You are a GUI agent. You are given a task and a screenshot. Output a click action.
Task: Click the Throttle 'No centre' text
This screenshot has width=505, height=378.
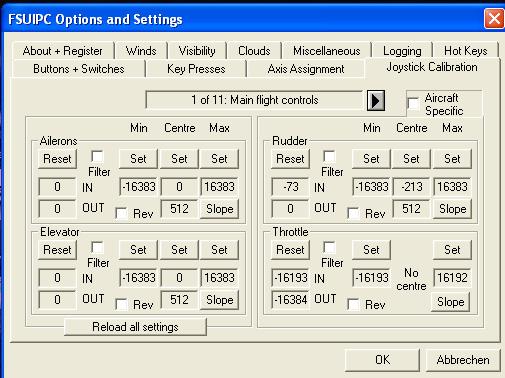(x=411, y=279)
